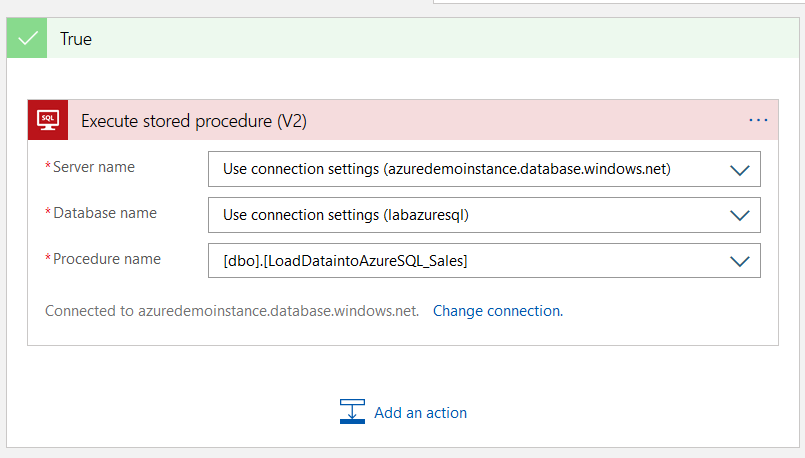The image size is (805, 458).
Task: Open the ellipsis menu on the stored procedure card
Action: 758,120
